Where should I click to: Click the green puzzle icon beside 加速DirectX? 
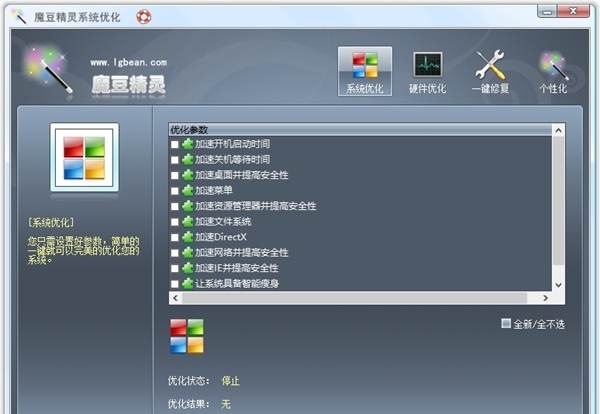coord(188,237)
